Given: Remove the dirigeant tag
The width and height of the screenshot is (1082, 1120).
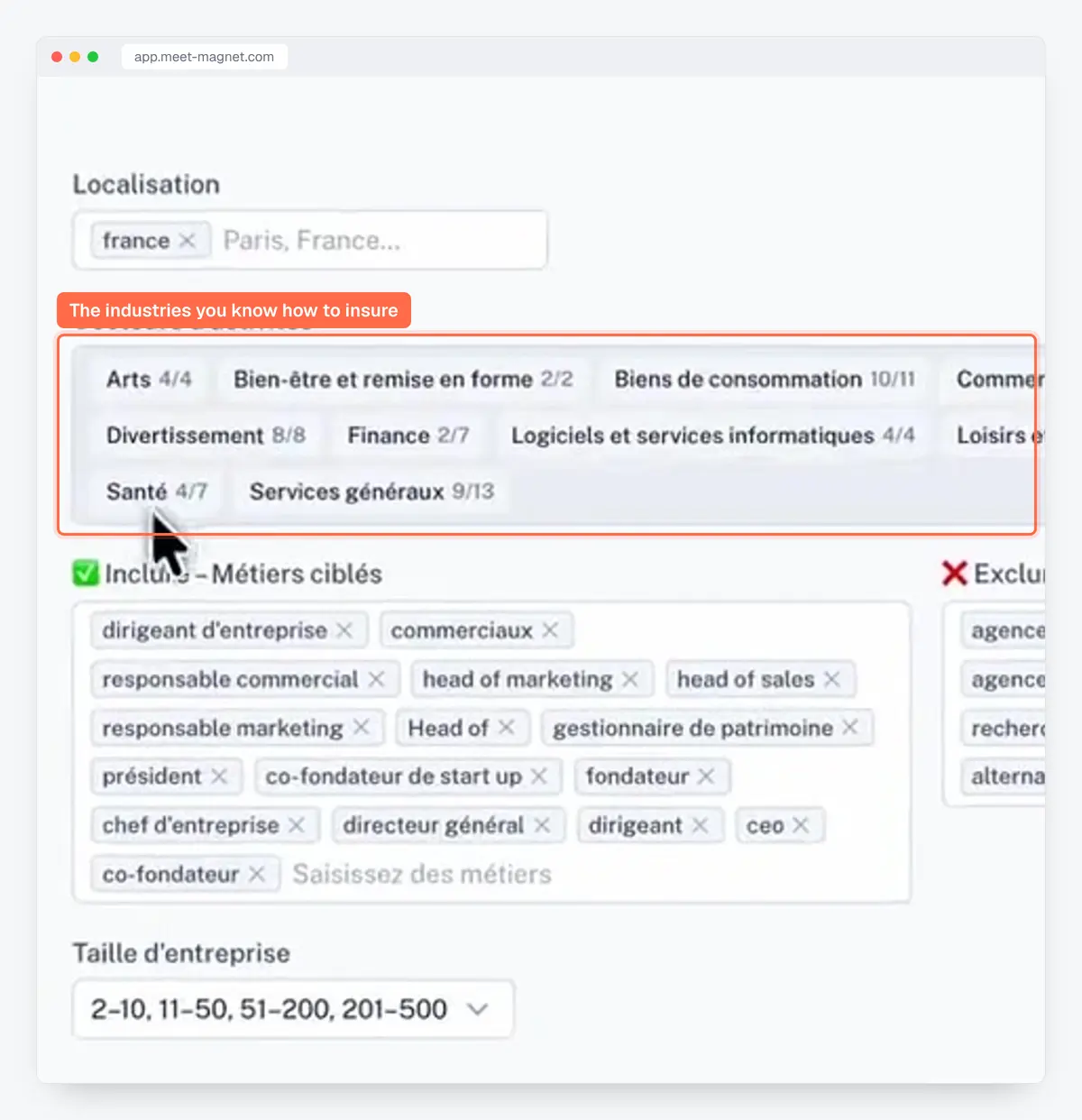Looking at the screenshot, I should pyautogui.click(x=700, y=825).
